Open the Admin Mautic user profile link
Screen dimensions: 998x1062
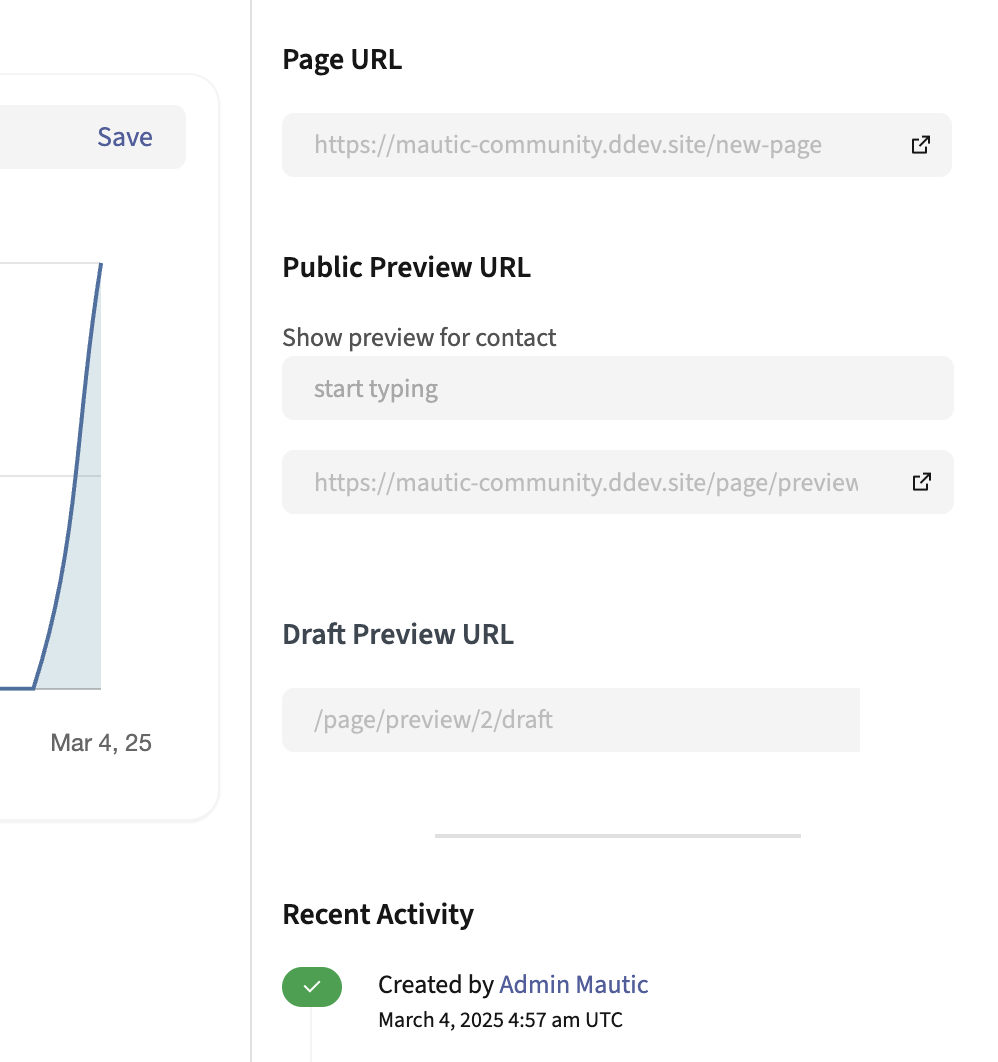click(573, 985)
